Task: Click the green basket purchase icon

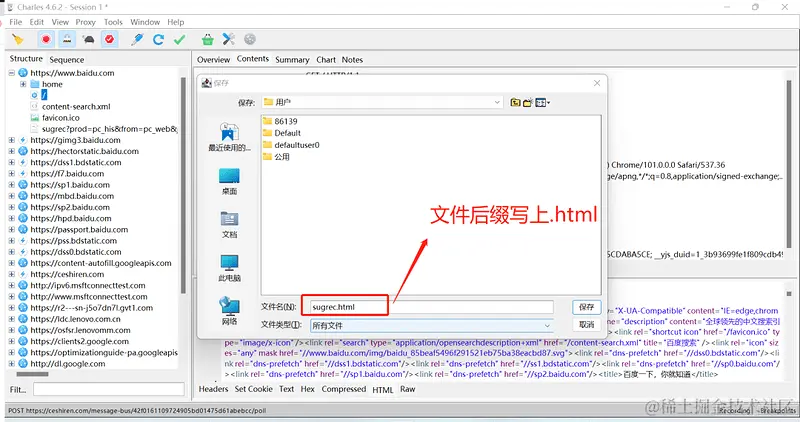Action: coord(207,39)
